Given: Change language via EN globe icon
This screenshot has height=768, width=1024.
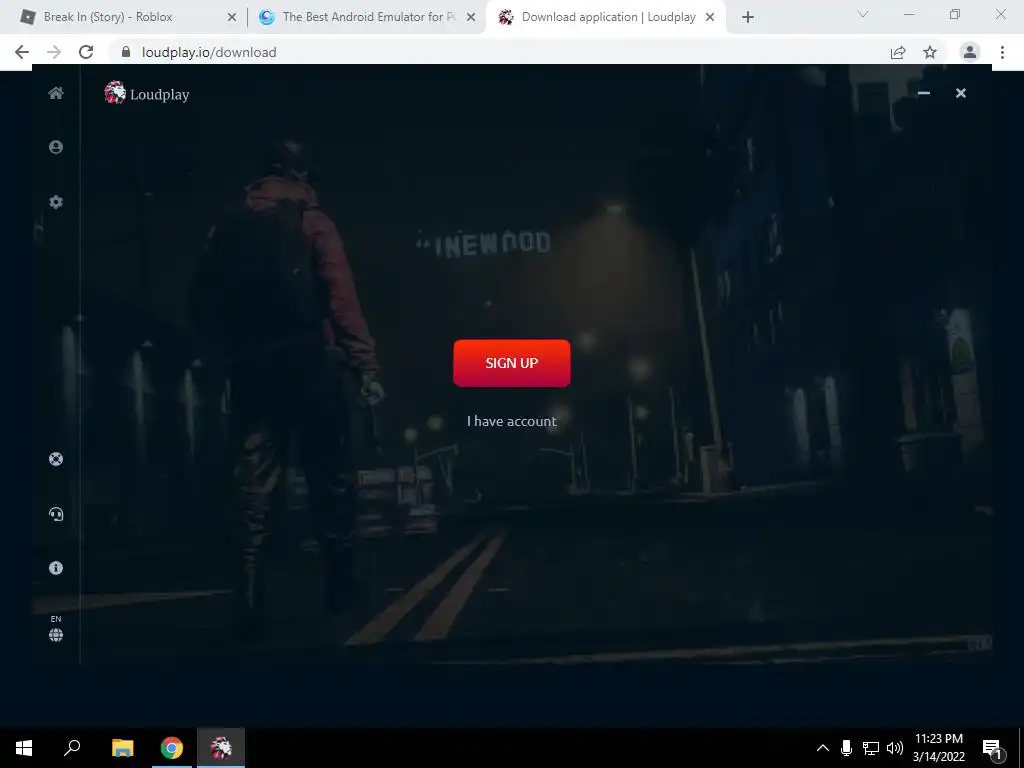Looking at the screenshot, I should pos(56,628).
